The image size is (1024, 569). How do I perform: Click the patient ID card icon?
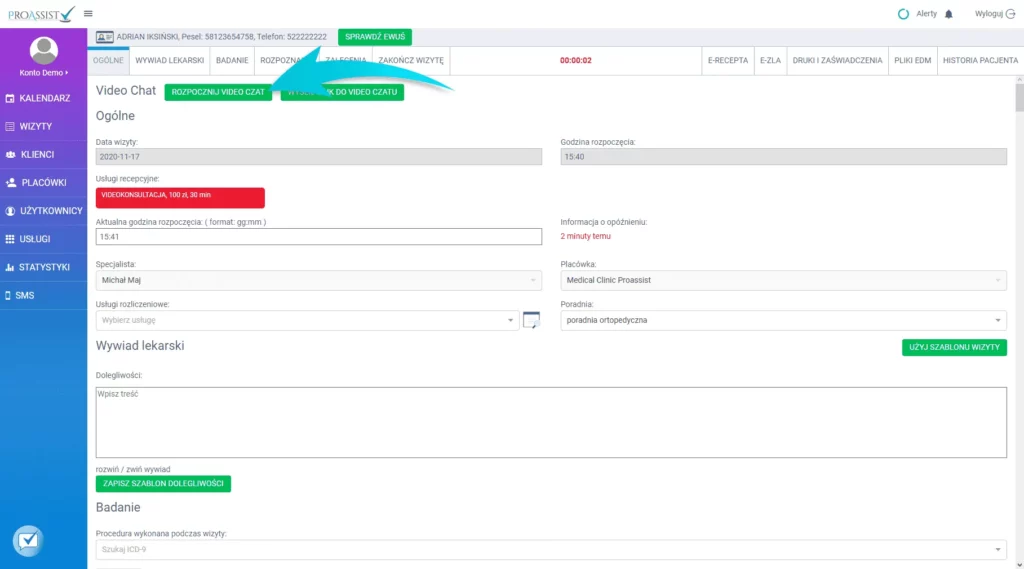104,36
